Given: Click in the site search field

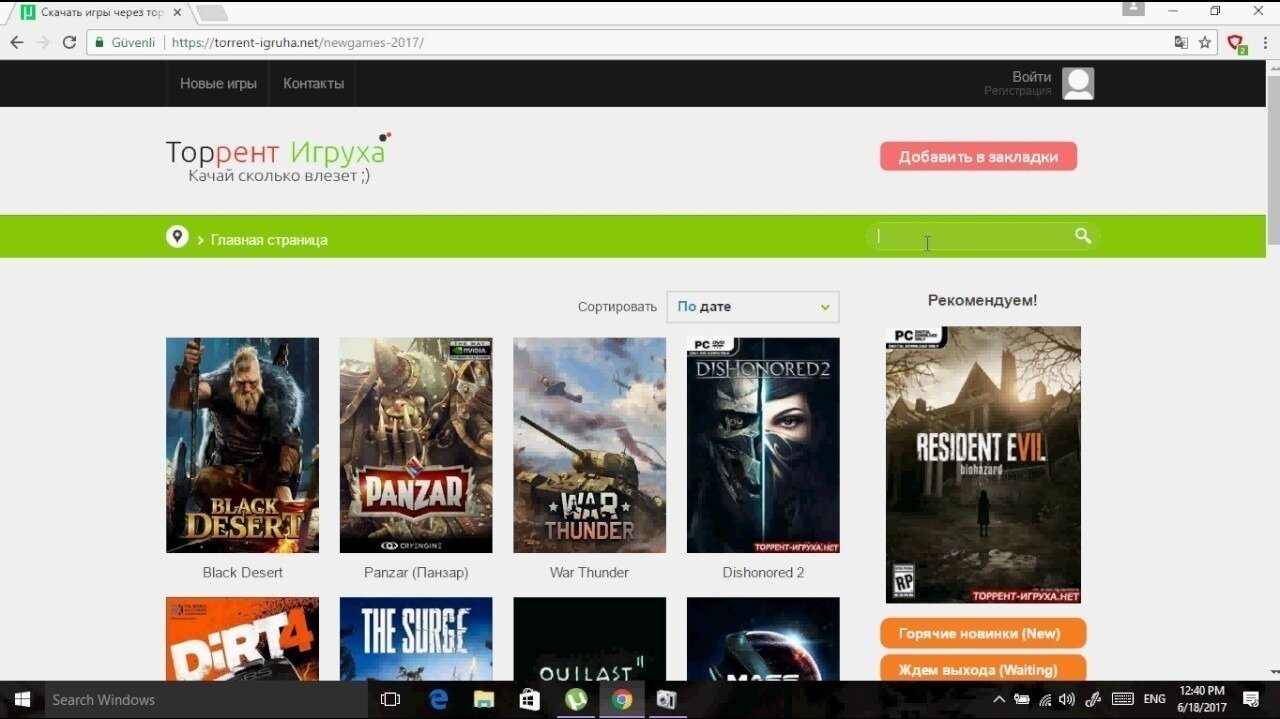Looking at the screenshot, I should [970, 237].
